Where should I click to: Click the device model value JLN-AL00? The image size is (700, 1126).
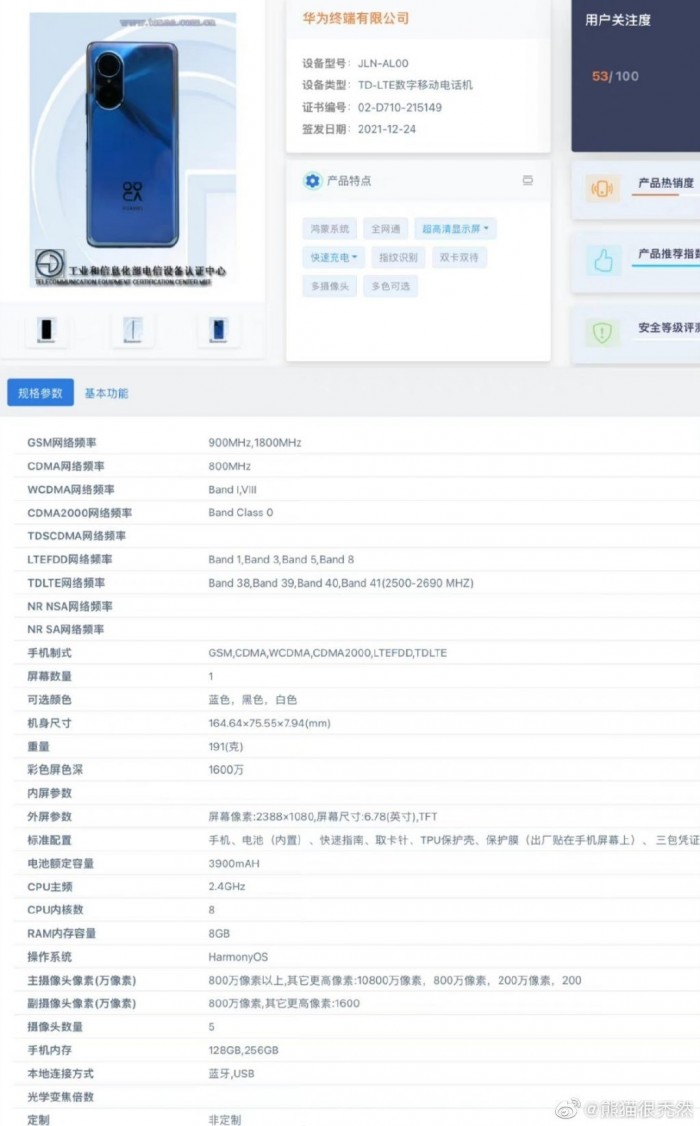383,63
